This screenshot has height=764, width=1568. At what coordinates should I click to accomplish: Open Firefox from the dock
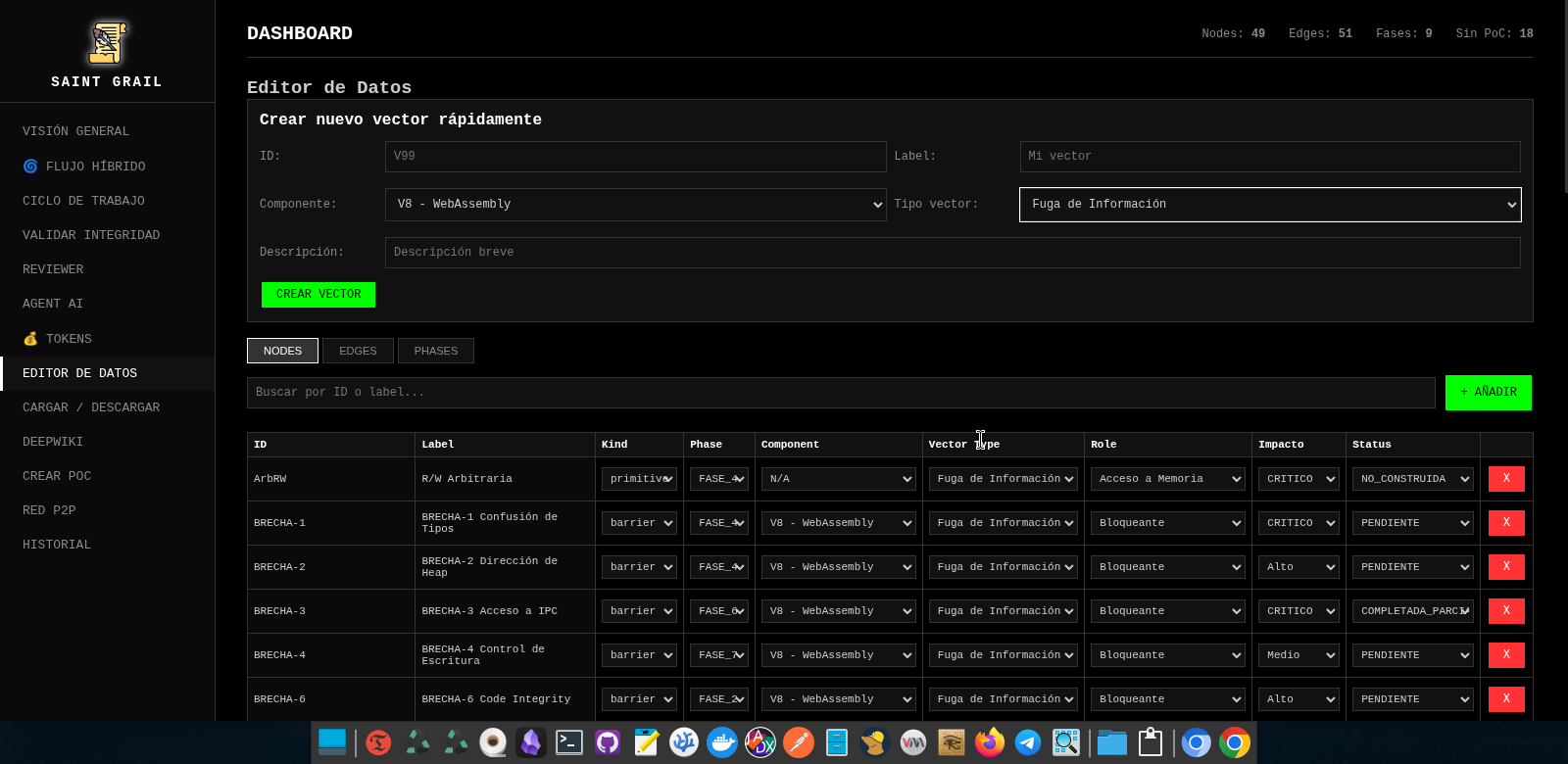990,743
